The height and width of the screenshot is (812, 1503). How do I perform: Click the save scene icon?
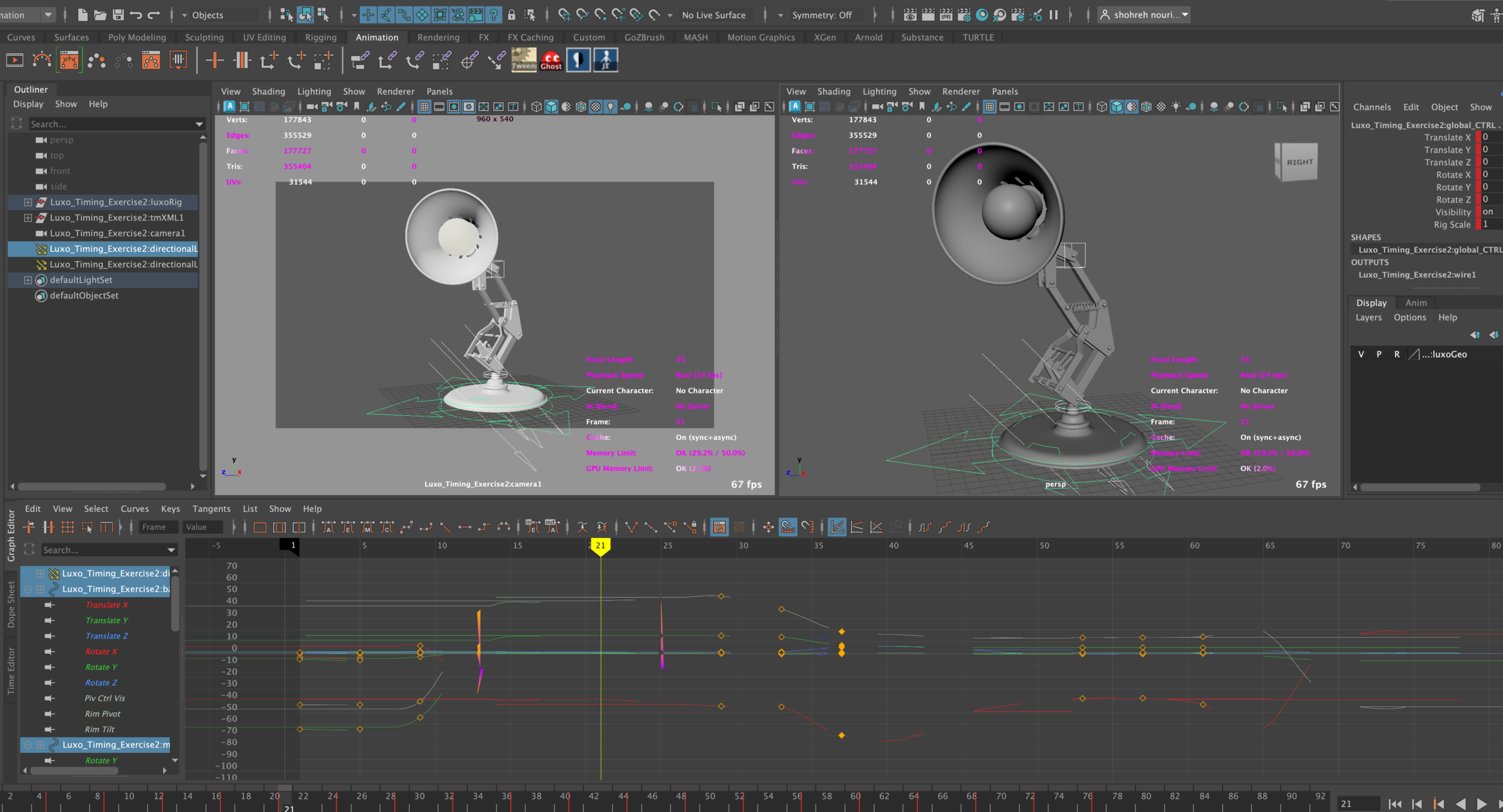[118, 15]
